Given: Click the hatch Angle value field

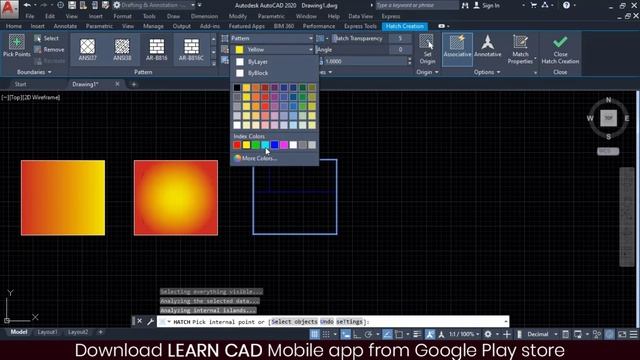Looking at the screenshot, I should tap(400, 50).
